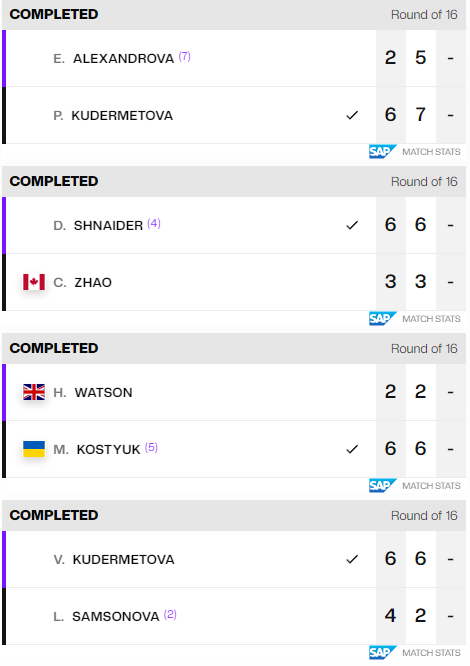The width and height of the screenshot is (470, 666).
Task: Click SAP logo under Shnaider–Zhao match
Action: click(383, 319)
